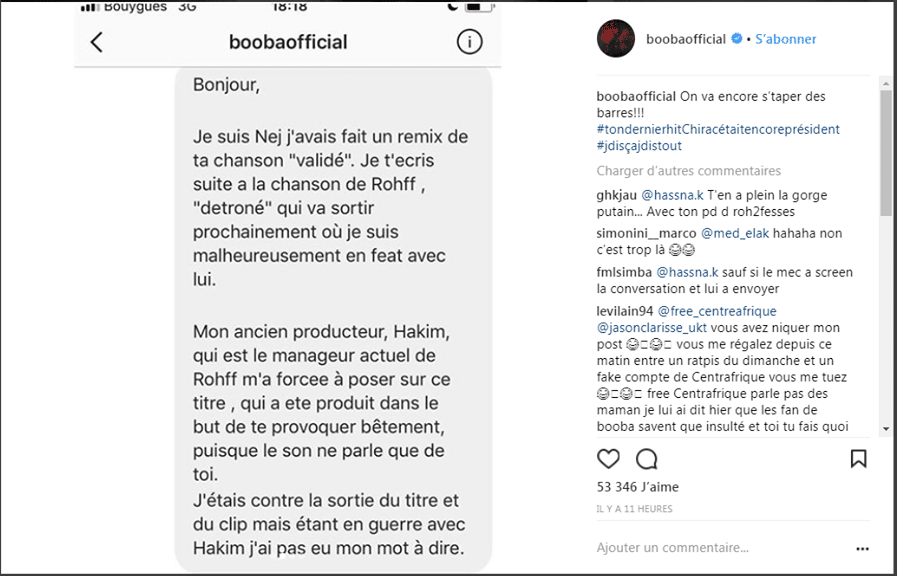Screen dimensions: 897x576
Task: Expand Charger d'autres commentaires
Action: (689, 171)
